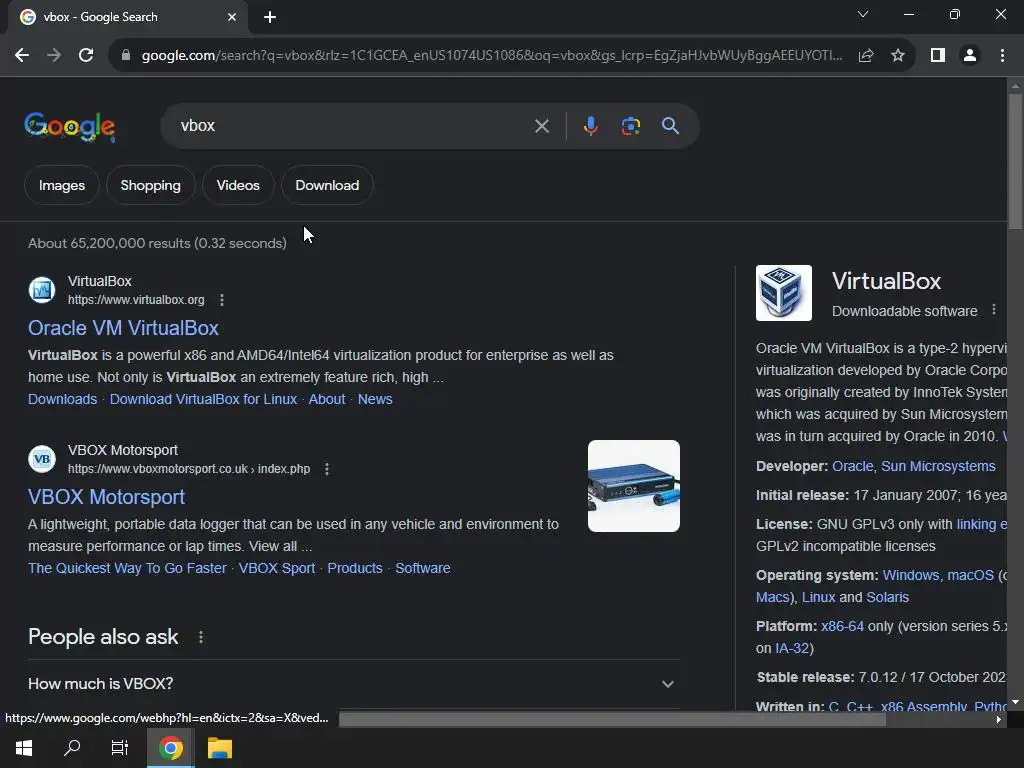Image resolution: width=1024 pixels, height=768 pixels.
Task: Open The Quickest Way To Go Faster link
Action: (127, 568)
